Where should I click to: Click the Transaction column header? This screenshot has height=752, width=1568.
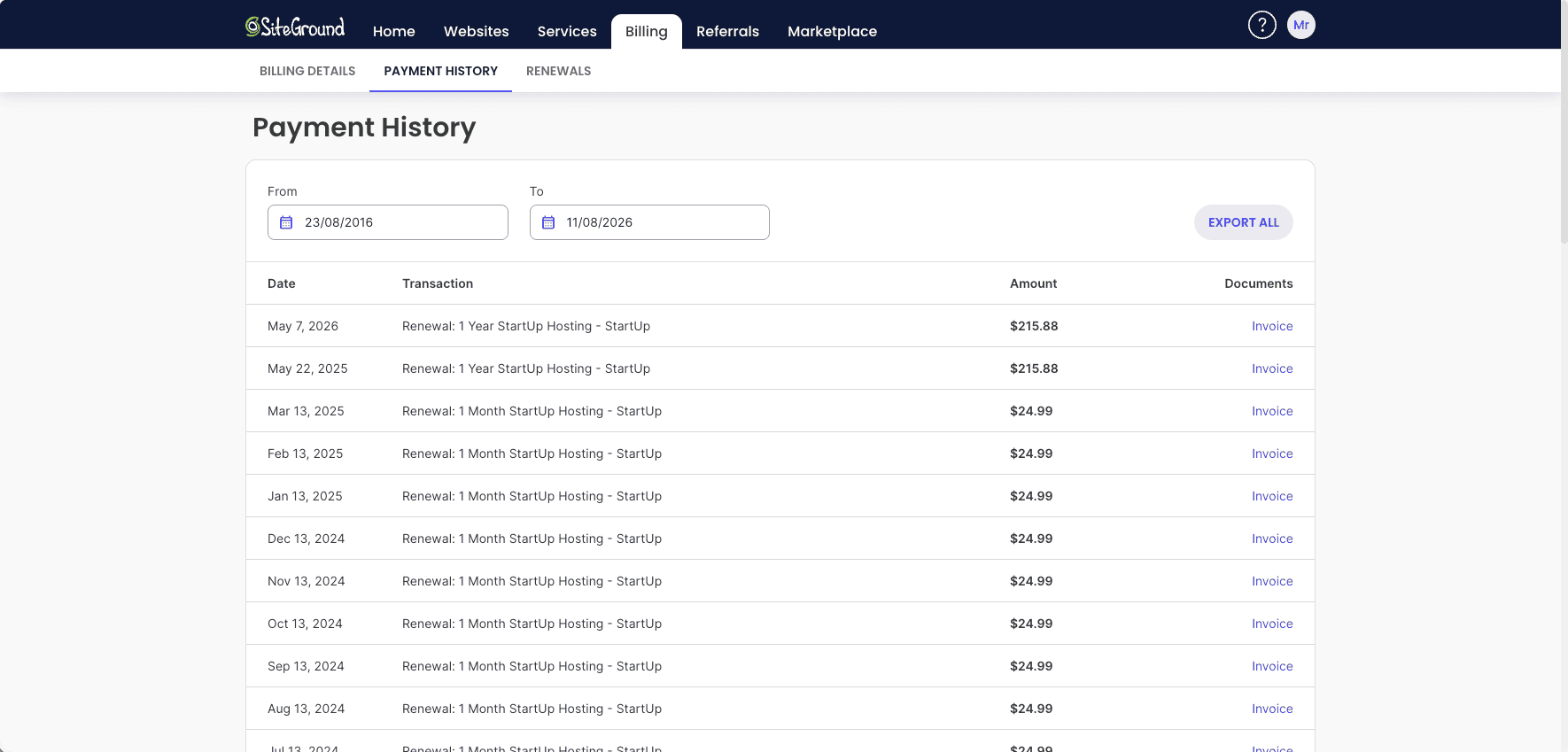click(x=438, y=283)
